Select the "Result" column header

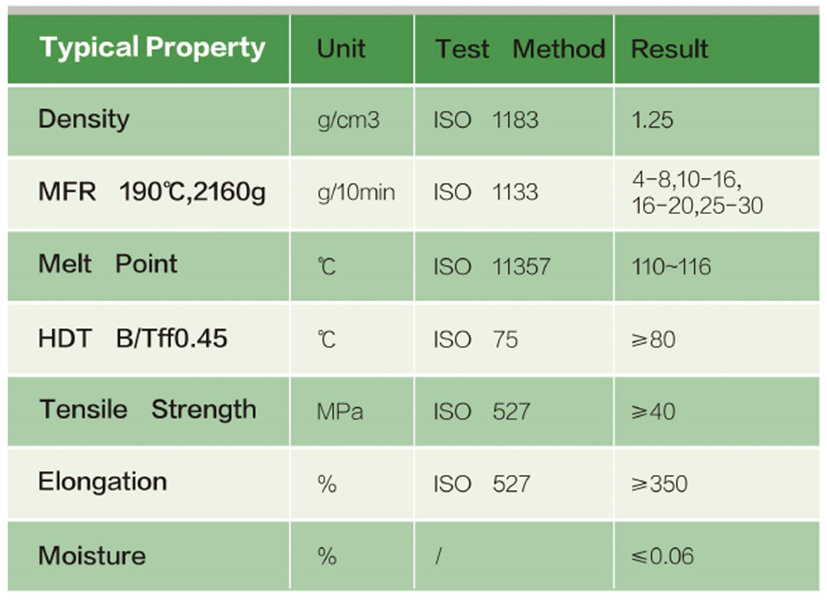point(670,48)
